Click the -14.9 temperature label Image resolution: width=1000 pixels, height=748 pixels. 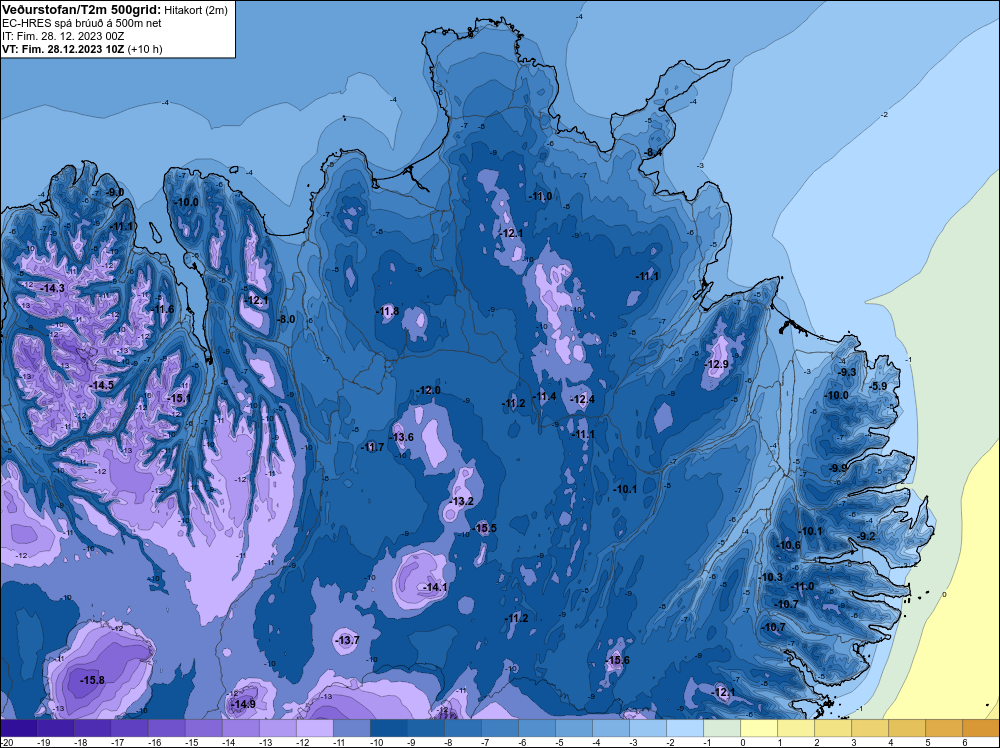[x=243, y=704]
